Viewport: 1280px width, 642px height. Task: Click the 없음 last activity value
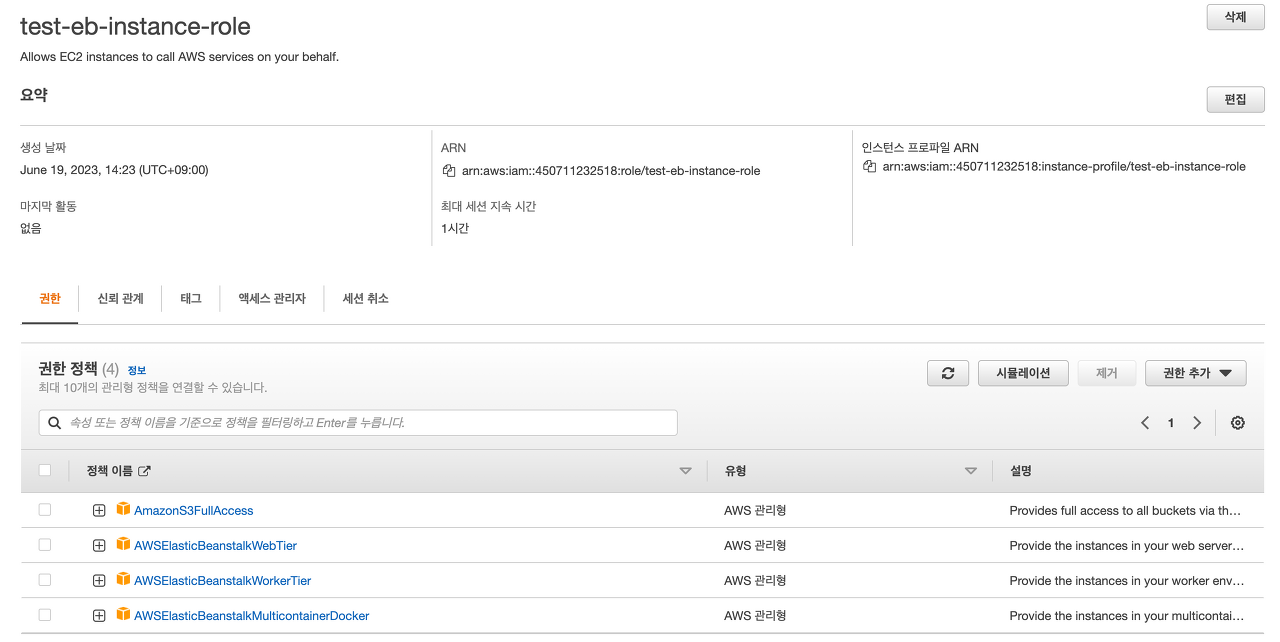pos(31,228)
